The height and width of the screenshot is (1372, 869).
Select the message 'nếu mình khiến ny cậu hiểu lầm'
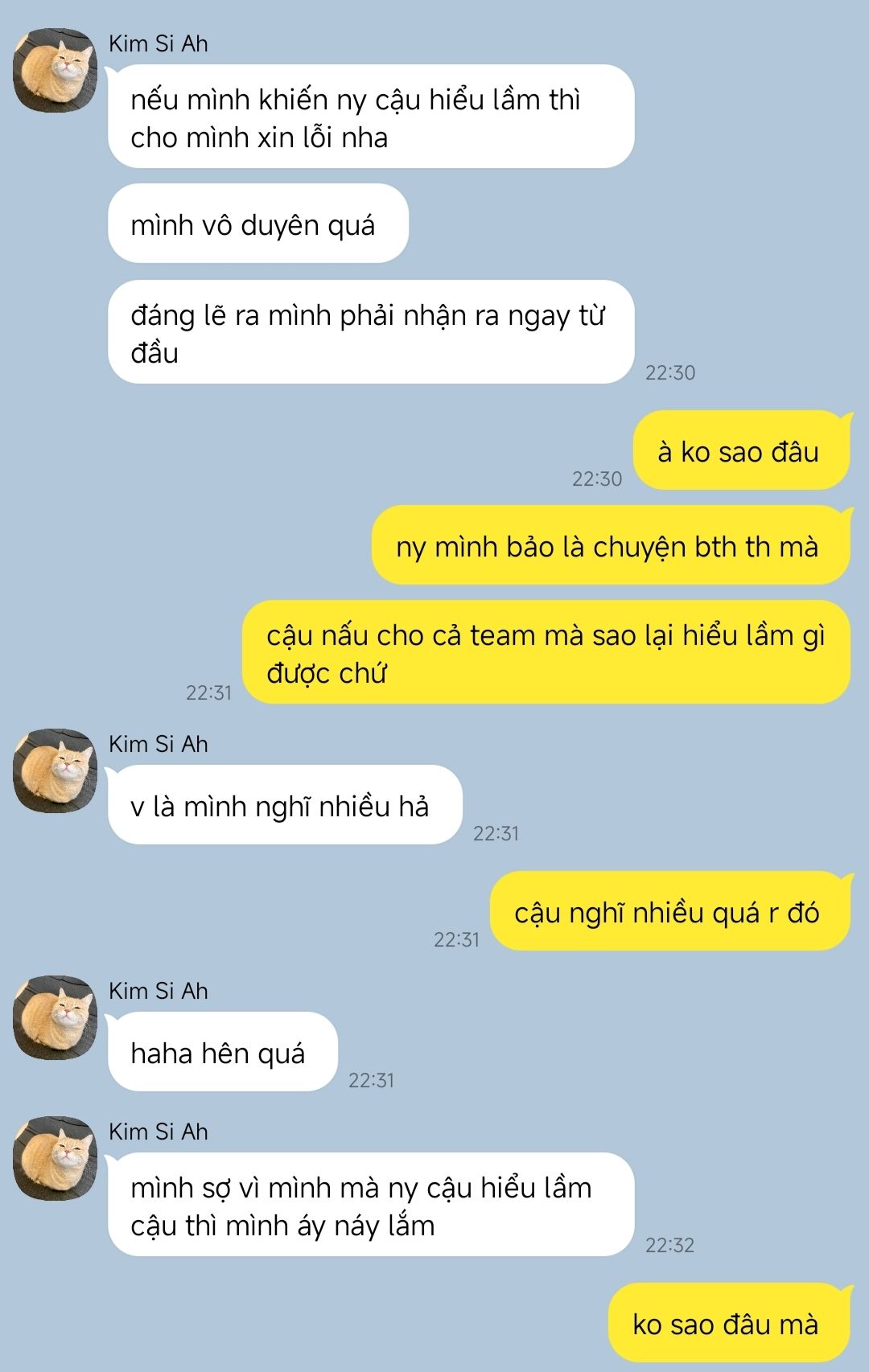(x=371, y=117)
